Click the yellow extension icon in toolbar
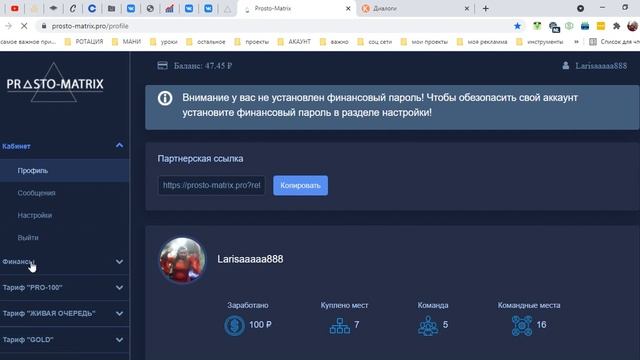640x360 pixels. pos(600,26)
